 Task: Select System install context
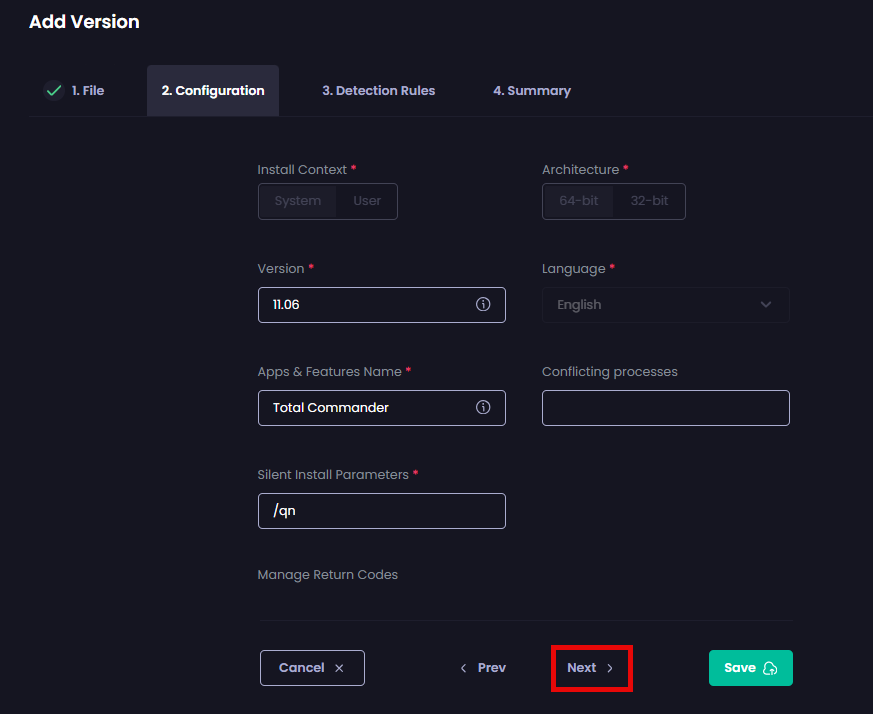click(298, 201)
